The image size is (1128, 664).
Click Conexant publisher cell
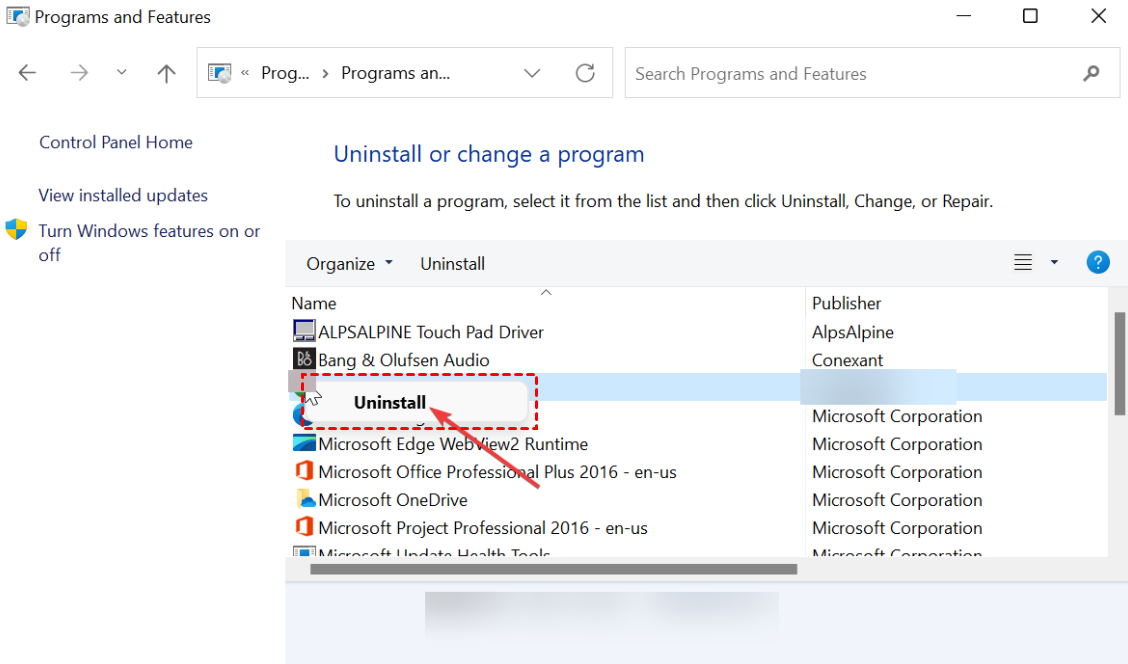coord(847,360)
